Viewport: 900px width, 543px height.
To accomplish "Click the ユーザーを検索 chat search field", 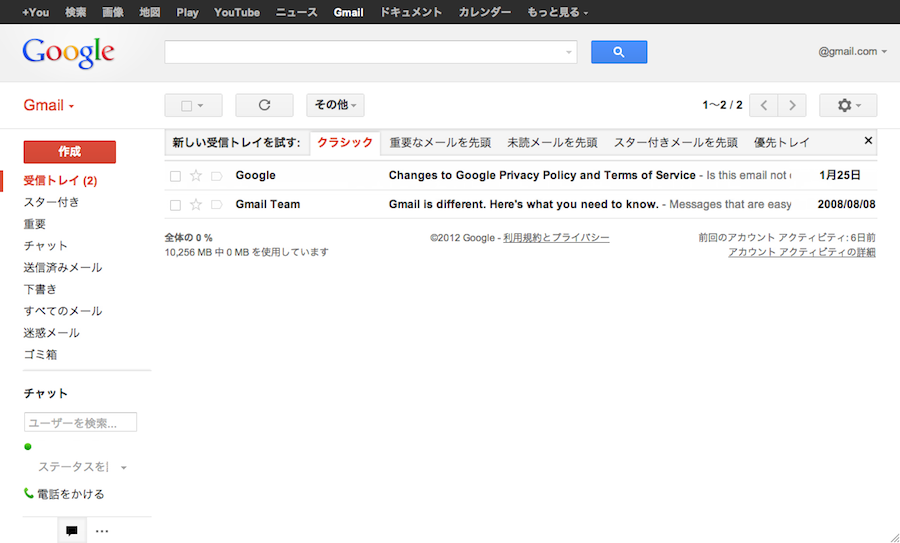I will tap(80, 423).
